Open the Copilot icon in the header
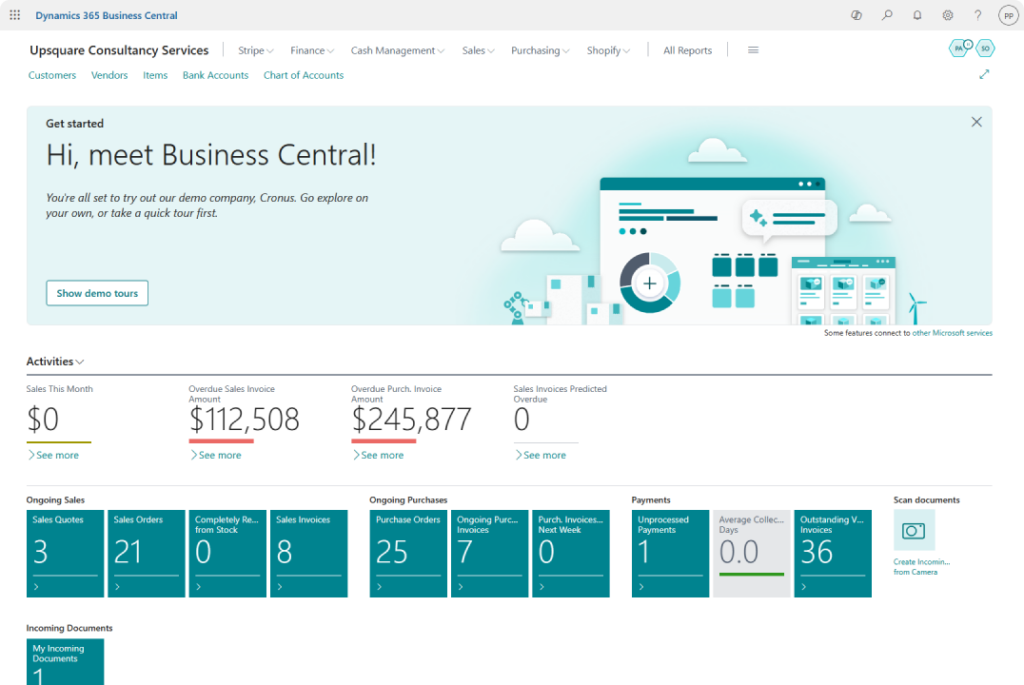 tap(855, 15)
